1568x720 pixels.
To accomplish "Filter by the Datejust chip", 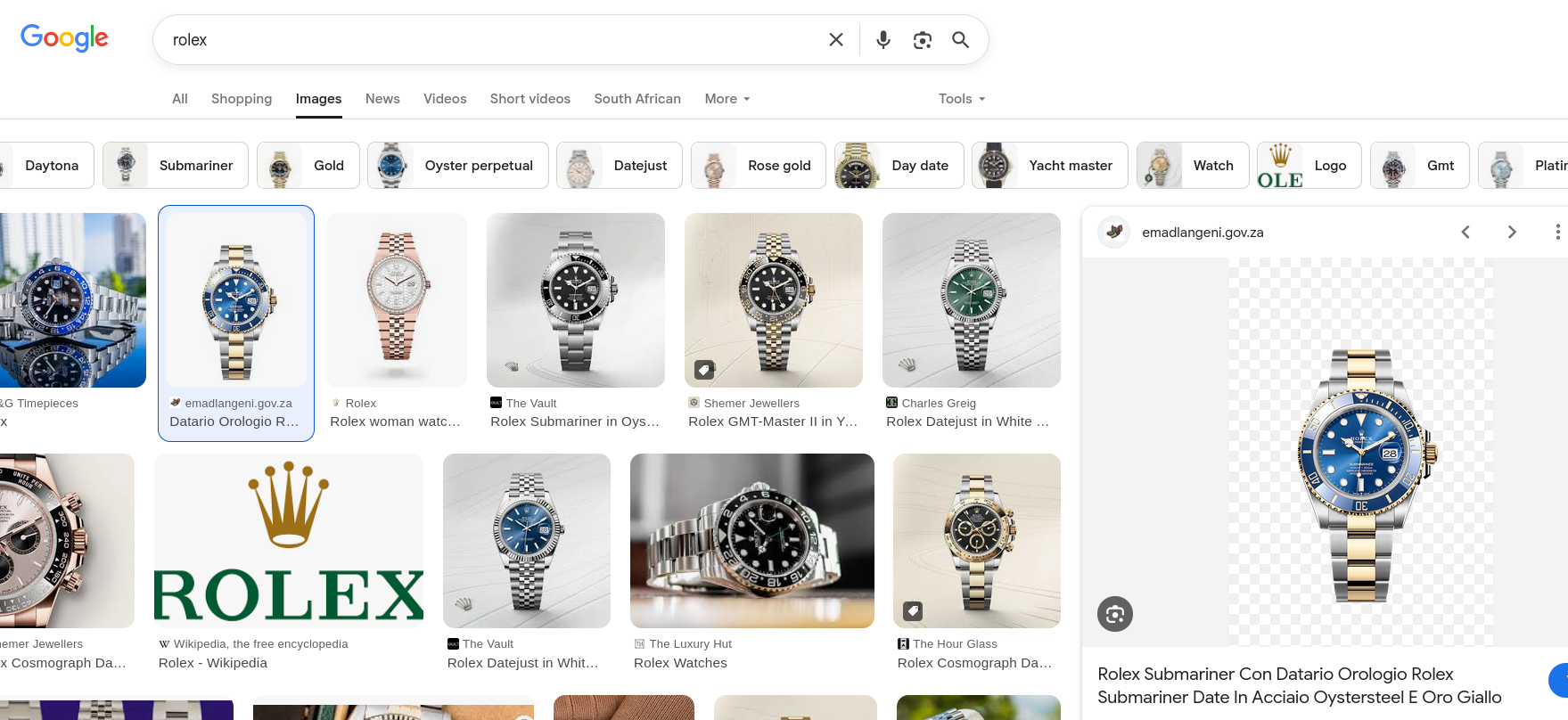I will [620, 166].
